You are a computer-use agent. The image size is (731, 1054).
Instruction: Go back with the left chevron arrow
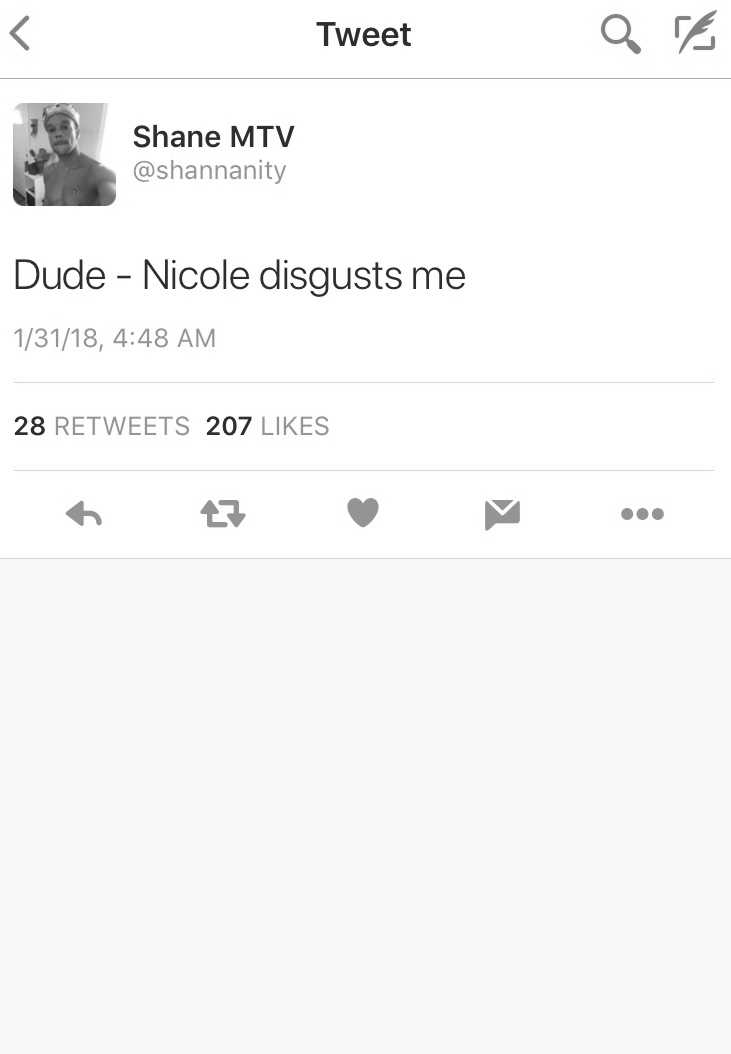20,34
